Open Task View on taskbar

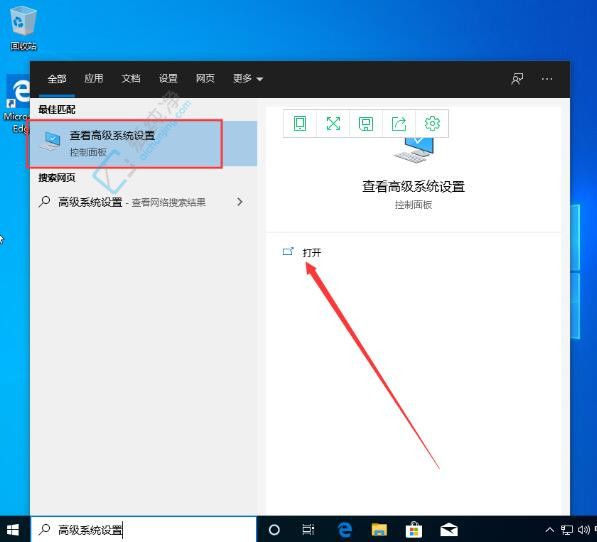[x=308, y=529]
